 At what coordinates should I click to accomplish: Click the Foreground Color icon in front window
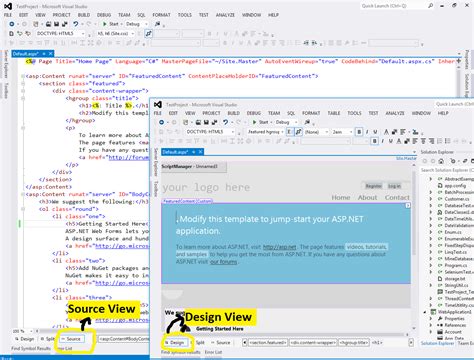point(386,132)
